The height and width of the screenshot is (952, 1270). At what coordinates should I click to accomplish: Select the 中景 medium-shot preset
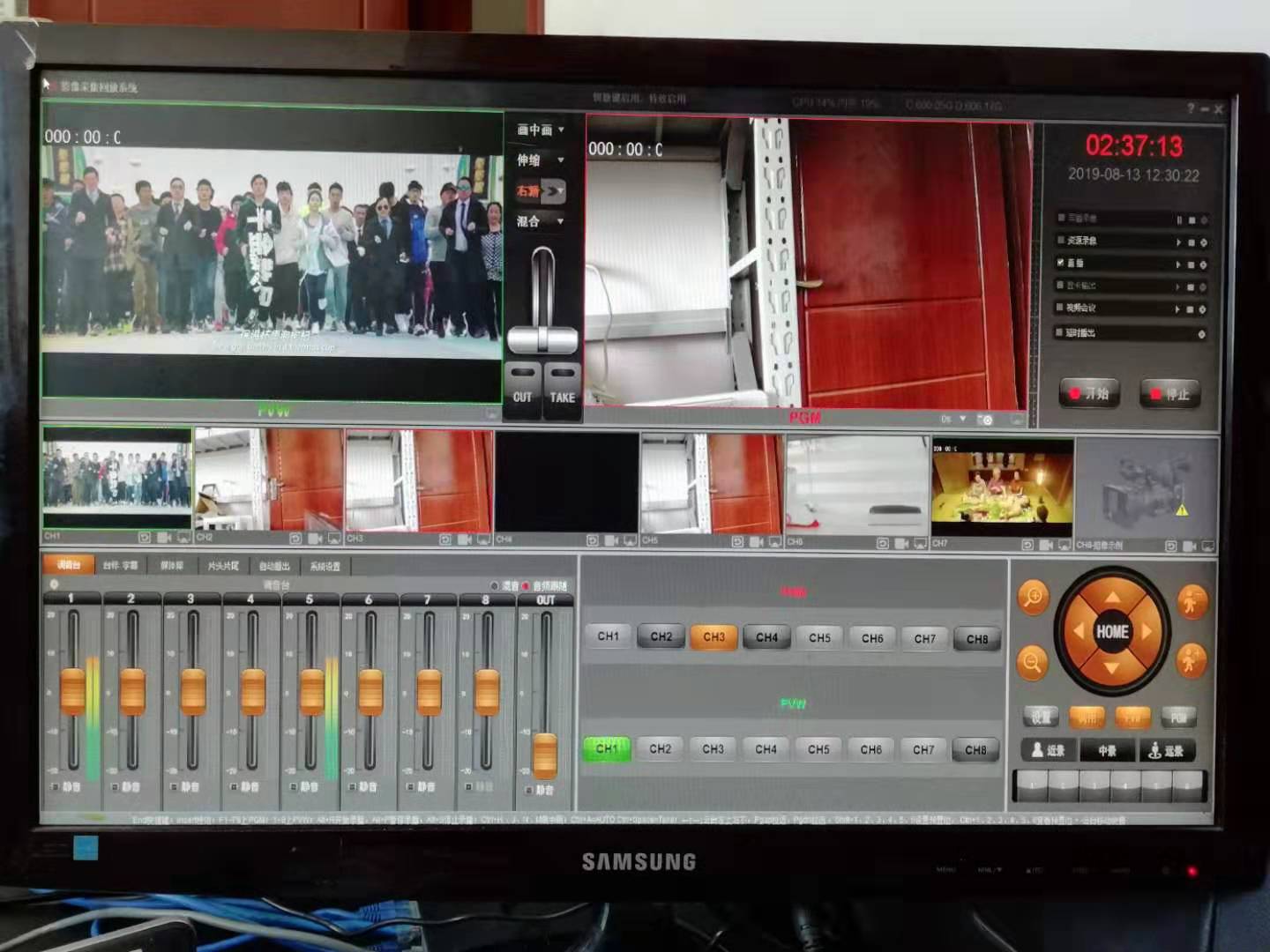click(x=1108, y=750)
